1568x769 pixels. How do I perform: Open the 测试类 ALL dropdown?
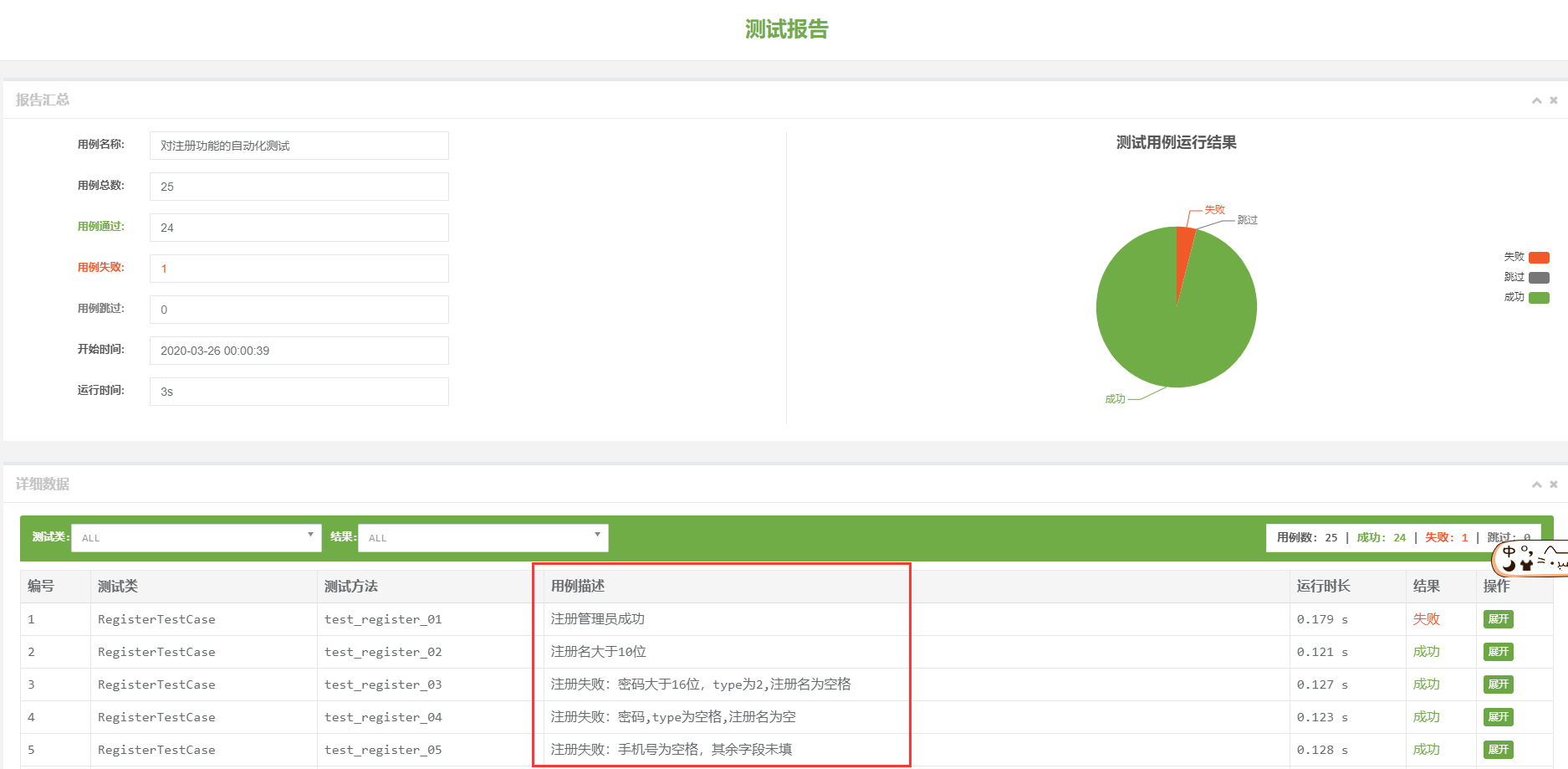[197, 538]
